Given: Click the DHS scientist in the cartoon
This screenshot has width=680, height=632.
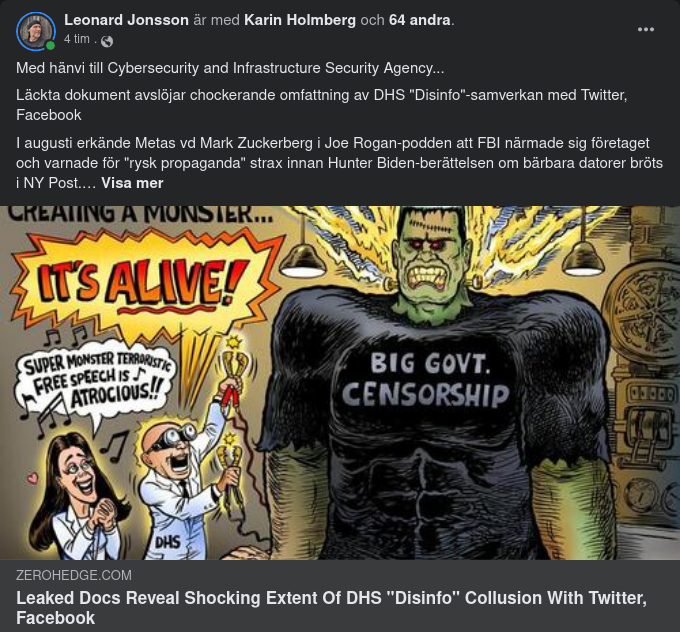Looking at the screenshot, I should [x=182, y=490].
